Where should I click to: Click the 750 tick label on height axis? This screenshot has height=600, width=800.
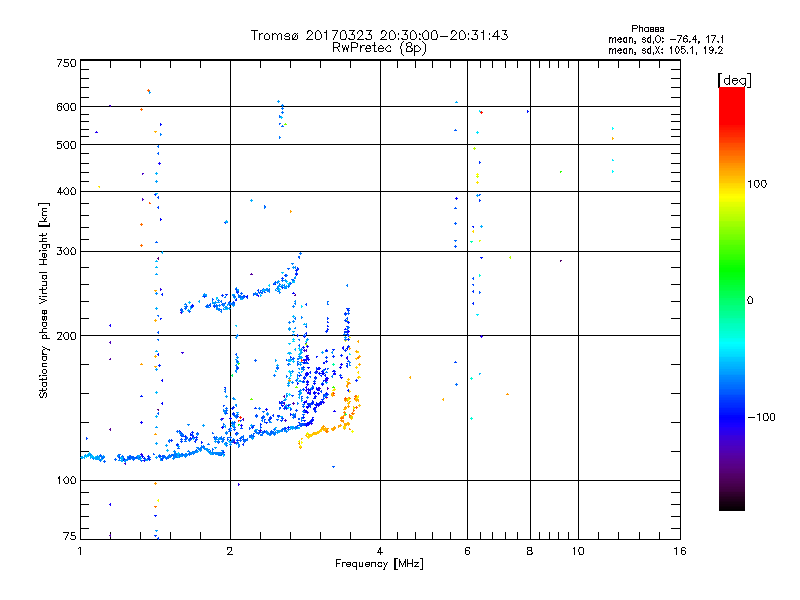point(67,63)
